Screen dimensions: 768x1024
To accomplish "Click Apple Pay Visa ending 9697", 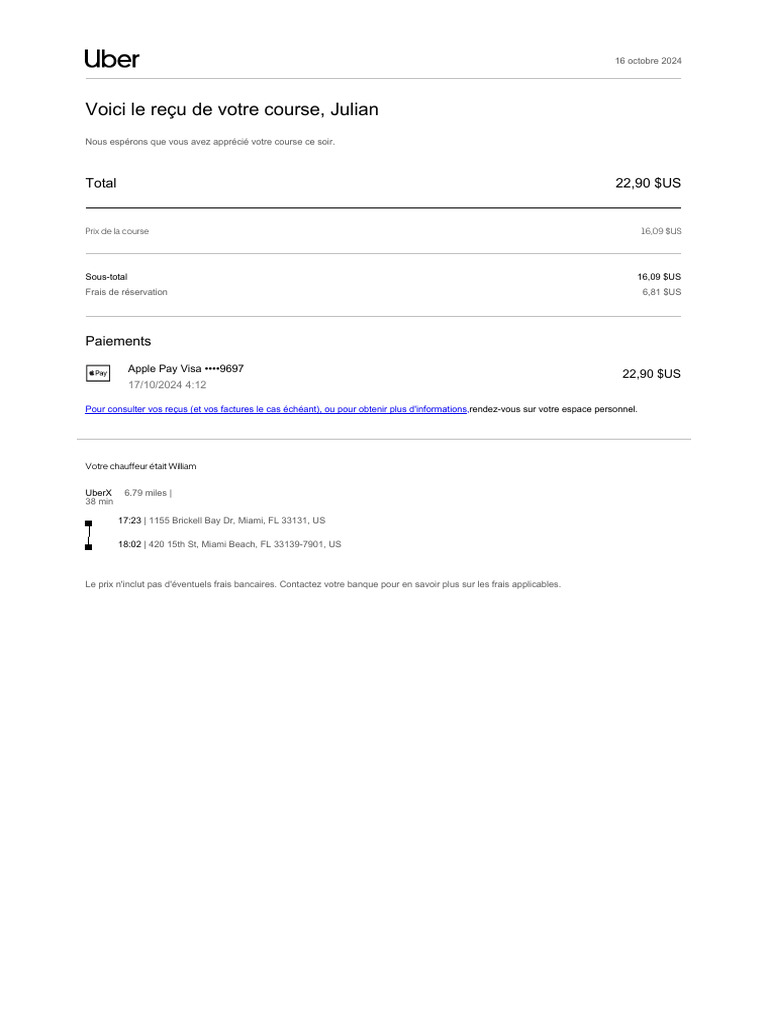I will [x=185, y=368].
